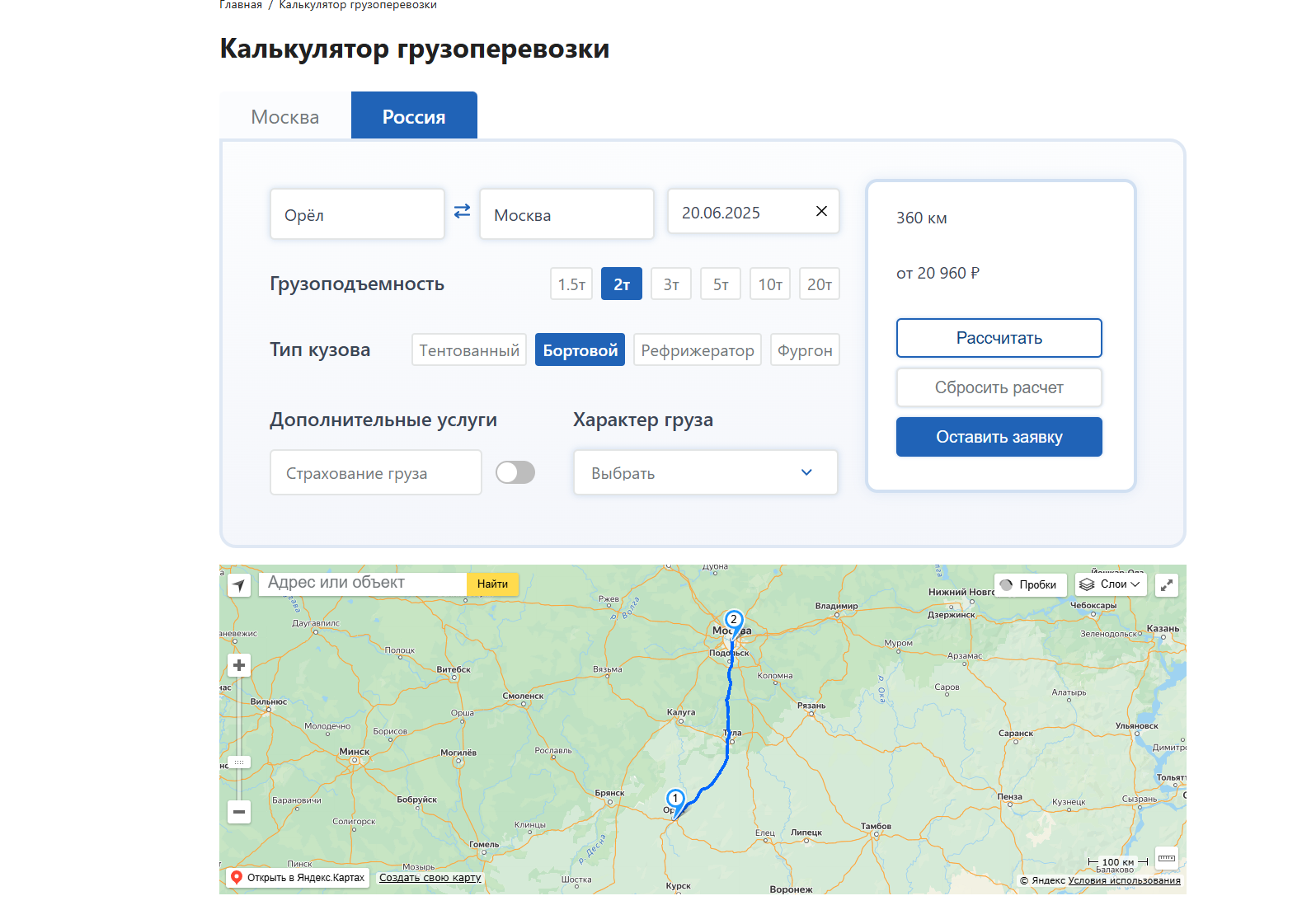This screenshot has height=924, width=1316.
Task: Click route marker 1 at Орёл
Action: (x=675, y=799)
